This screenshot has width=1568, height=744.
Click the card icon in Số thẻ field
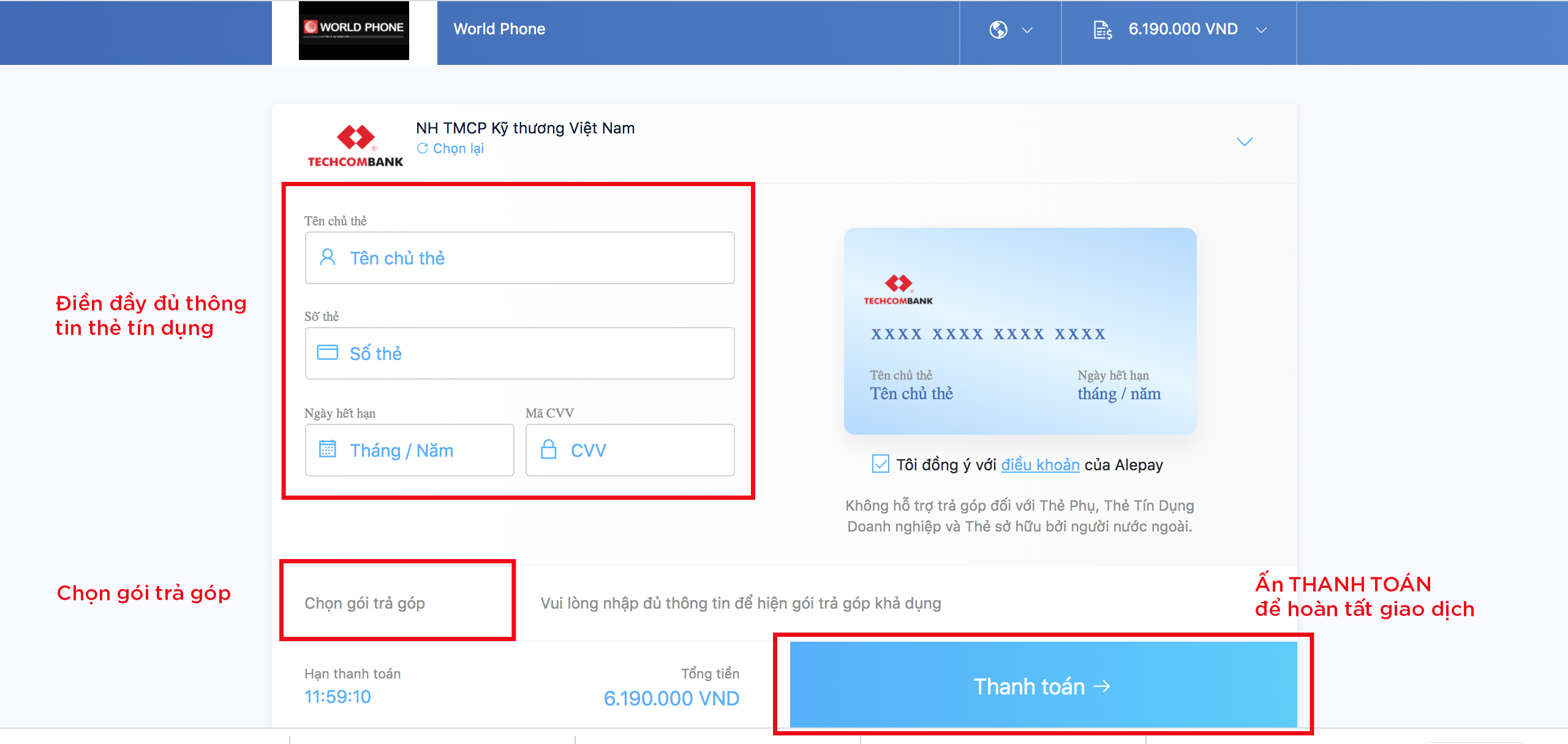(x=328, y=353)
